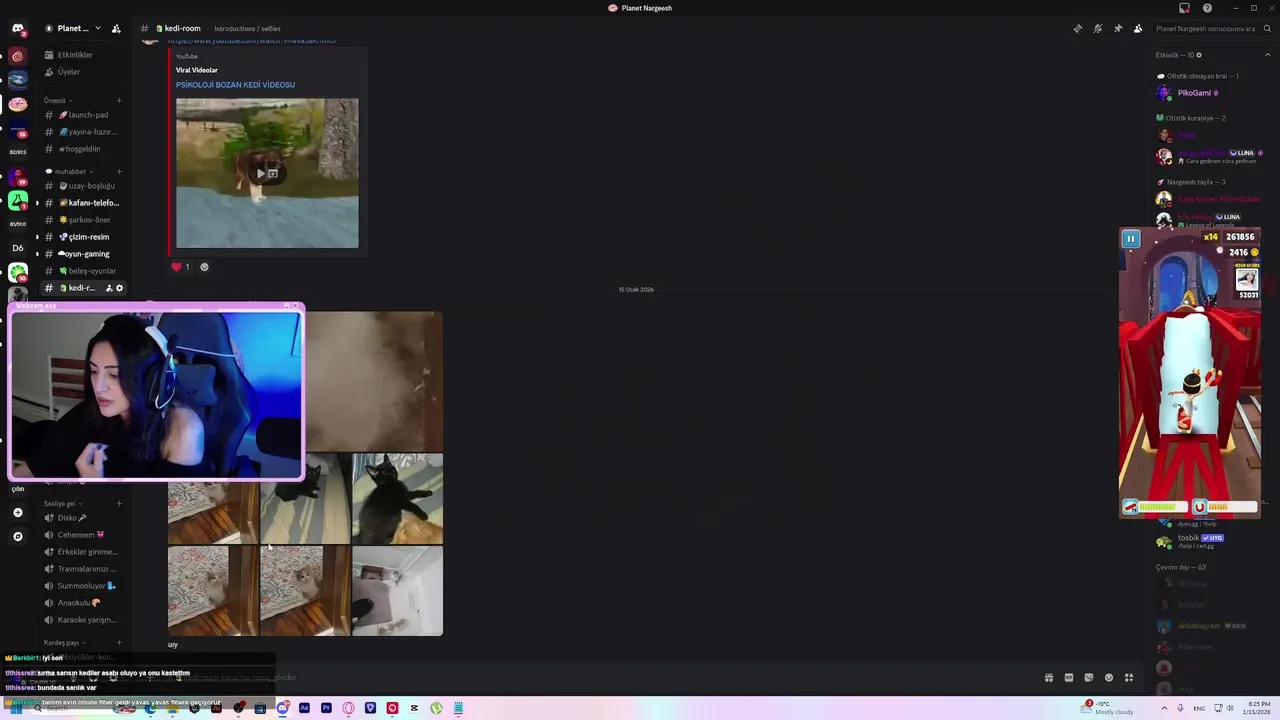Open sticker picker in message bar
1280x720 pixels.
point(1088,678)
